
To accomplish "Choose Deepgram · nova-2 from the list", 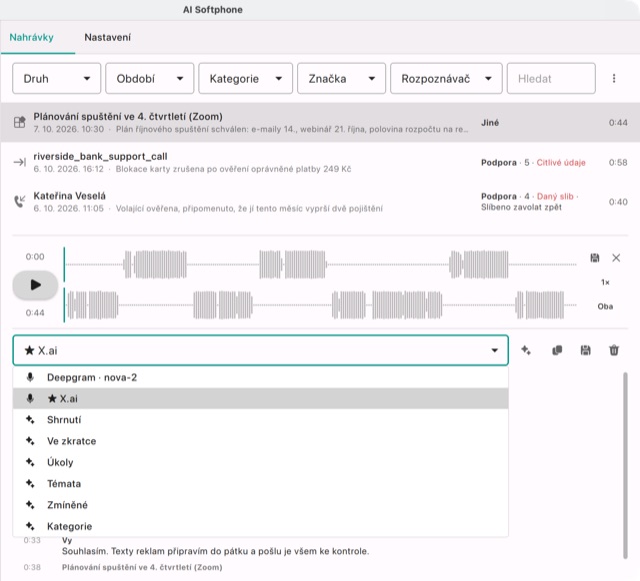I will (x=260, y=377).
